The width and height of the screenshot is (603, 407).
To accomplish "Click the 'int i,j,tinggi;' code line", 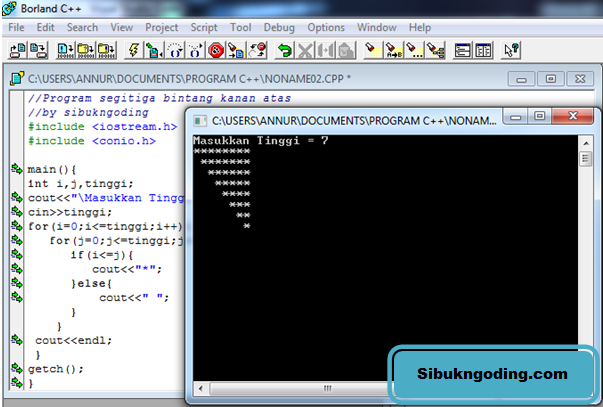I will pos(80,183).
